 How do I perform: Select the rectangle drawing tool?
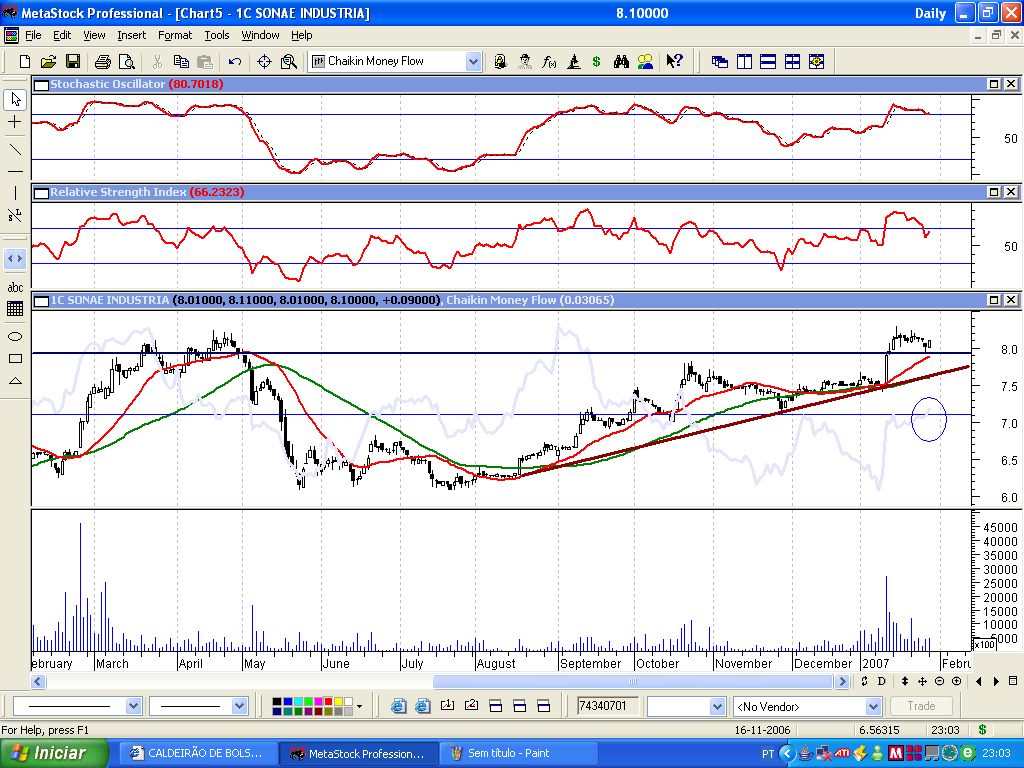(15, 358)
